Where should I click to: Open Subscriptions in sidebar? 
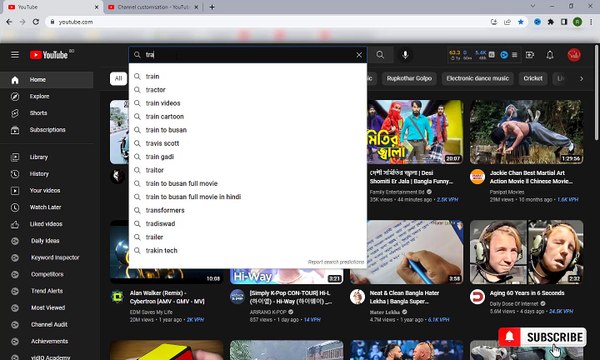(x=47, y=130)
